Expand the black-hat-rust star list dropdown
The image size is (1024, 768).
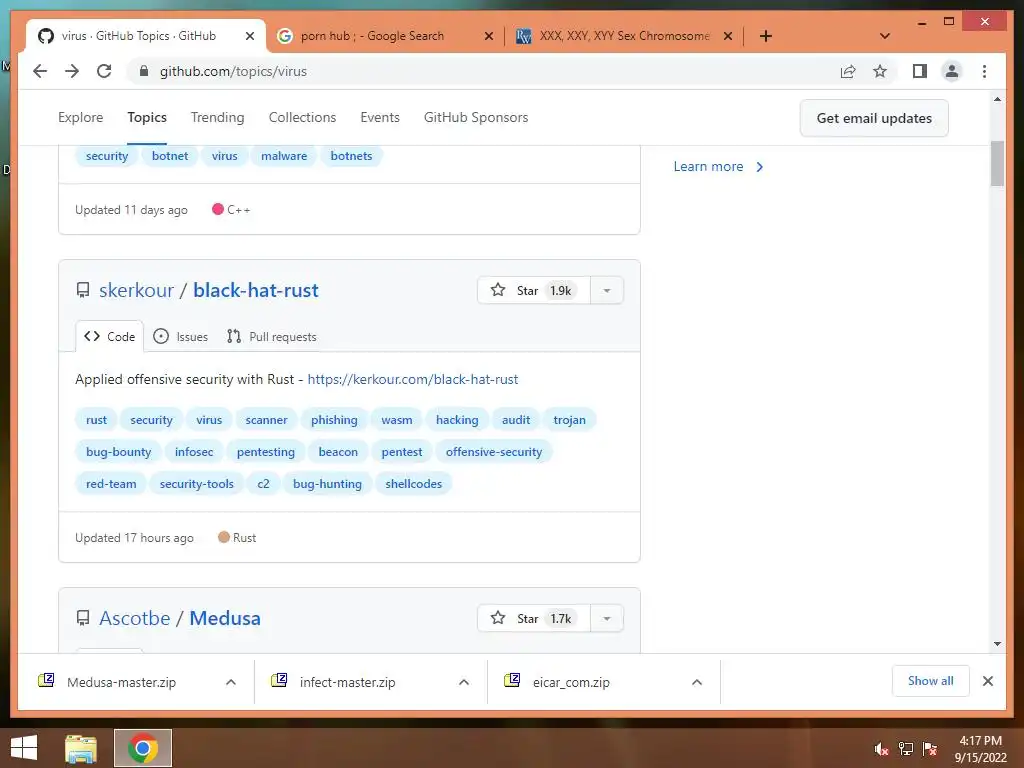point(607,291)
